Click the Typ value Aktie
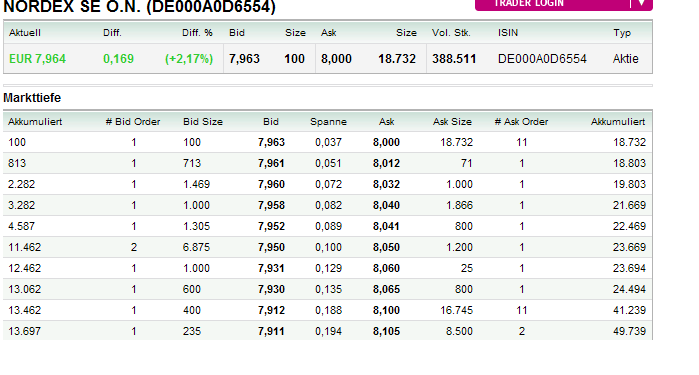The image size is (699, 375). click(x=625, y=59)
